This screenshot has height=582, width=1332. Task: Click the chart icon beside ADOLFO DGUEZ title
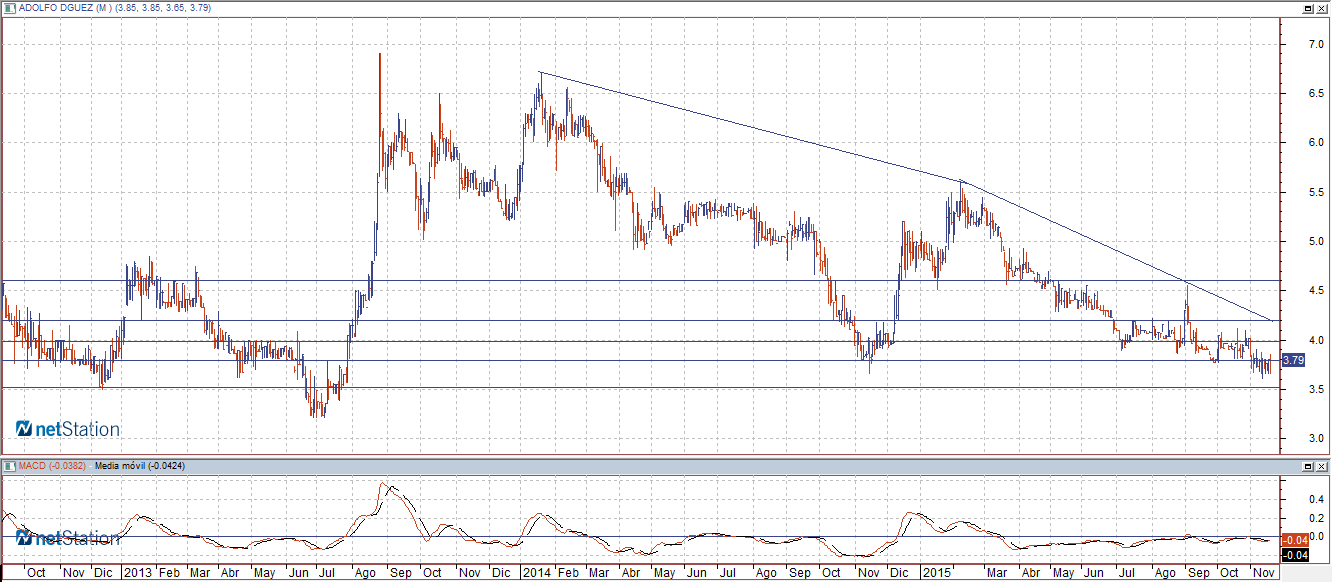[10, 7]
